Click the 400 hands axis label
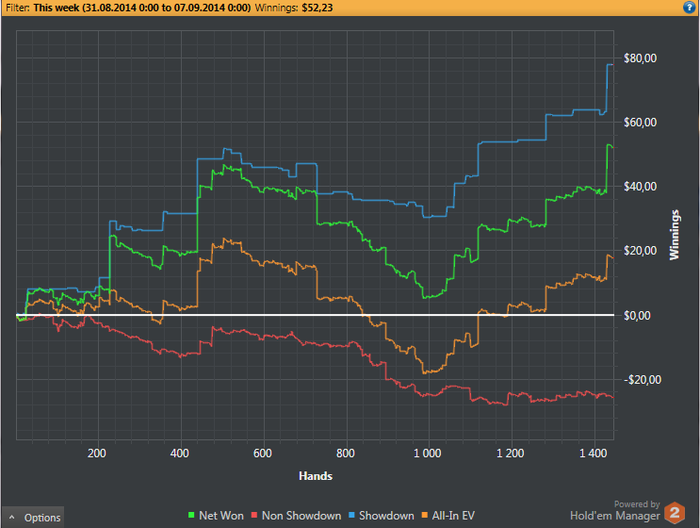 pos(179,453)
